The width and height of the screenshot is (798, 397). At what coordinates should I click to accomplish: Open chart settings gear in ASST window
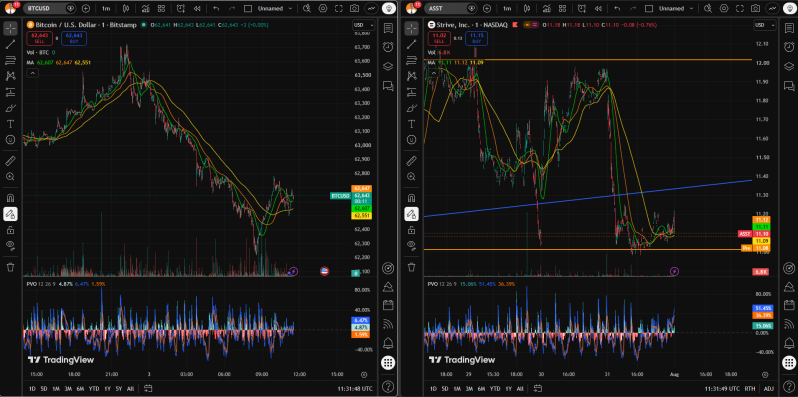pos(724,9)
